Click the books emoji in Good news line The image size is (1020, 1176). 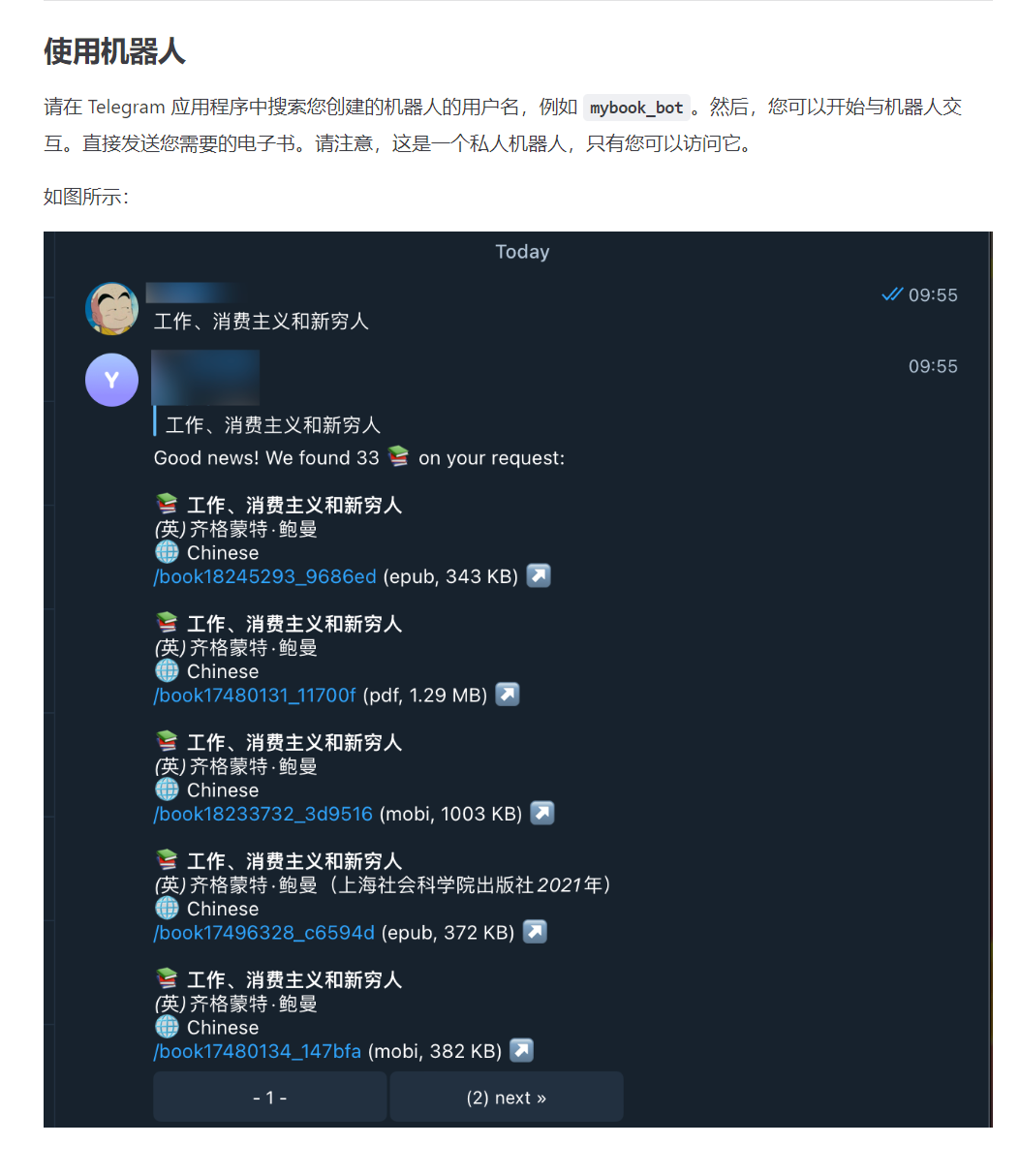coord(398,456)
